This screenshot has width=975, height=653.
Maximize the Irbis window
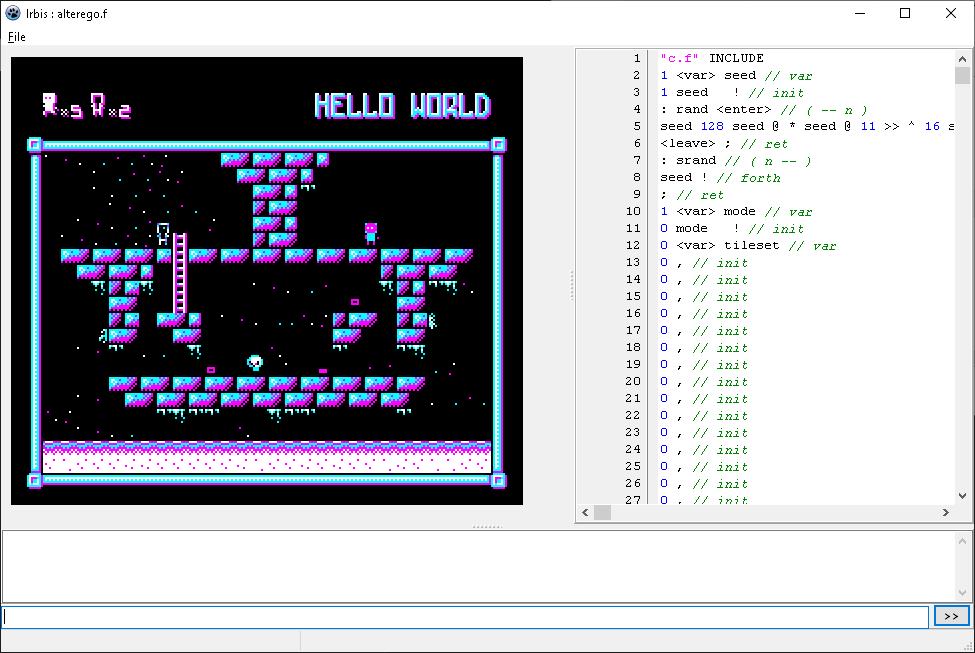905,14
